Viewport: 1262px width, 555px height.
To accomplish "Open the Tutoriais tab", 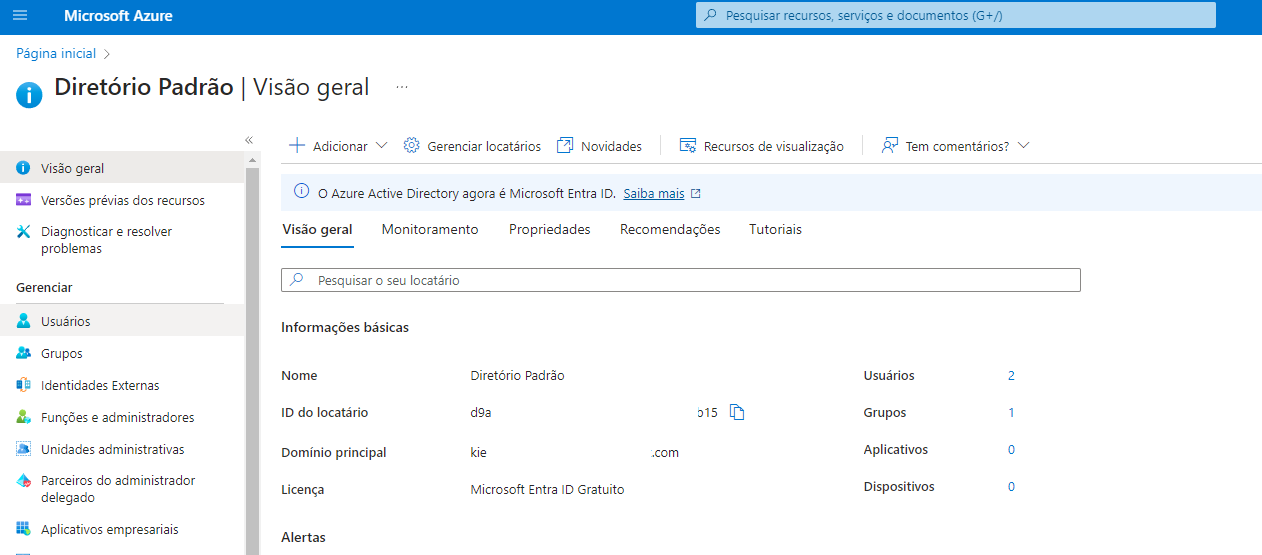I will (x=776, y=229).
